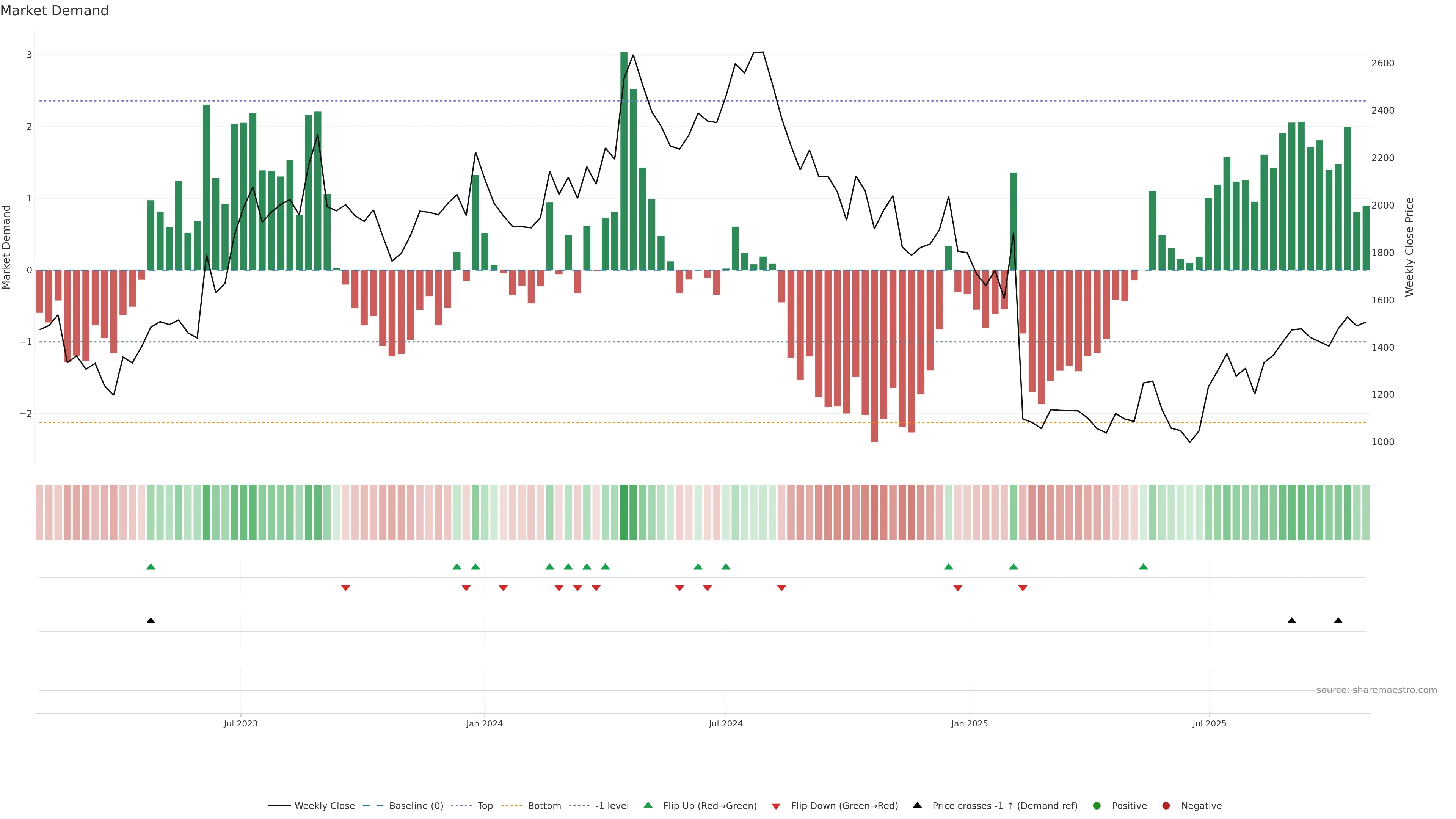Click green Flip Up legend triangle icon

pos(648,805)
